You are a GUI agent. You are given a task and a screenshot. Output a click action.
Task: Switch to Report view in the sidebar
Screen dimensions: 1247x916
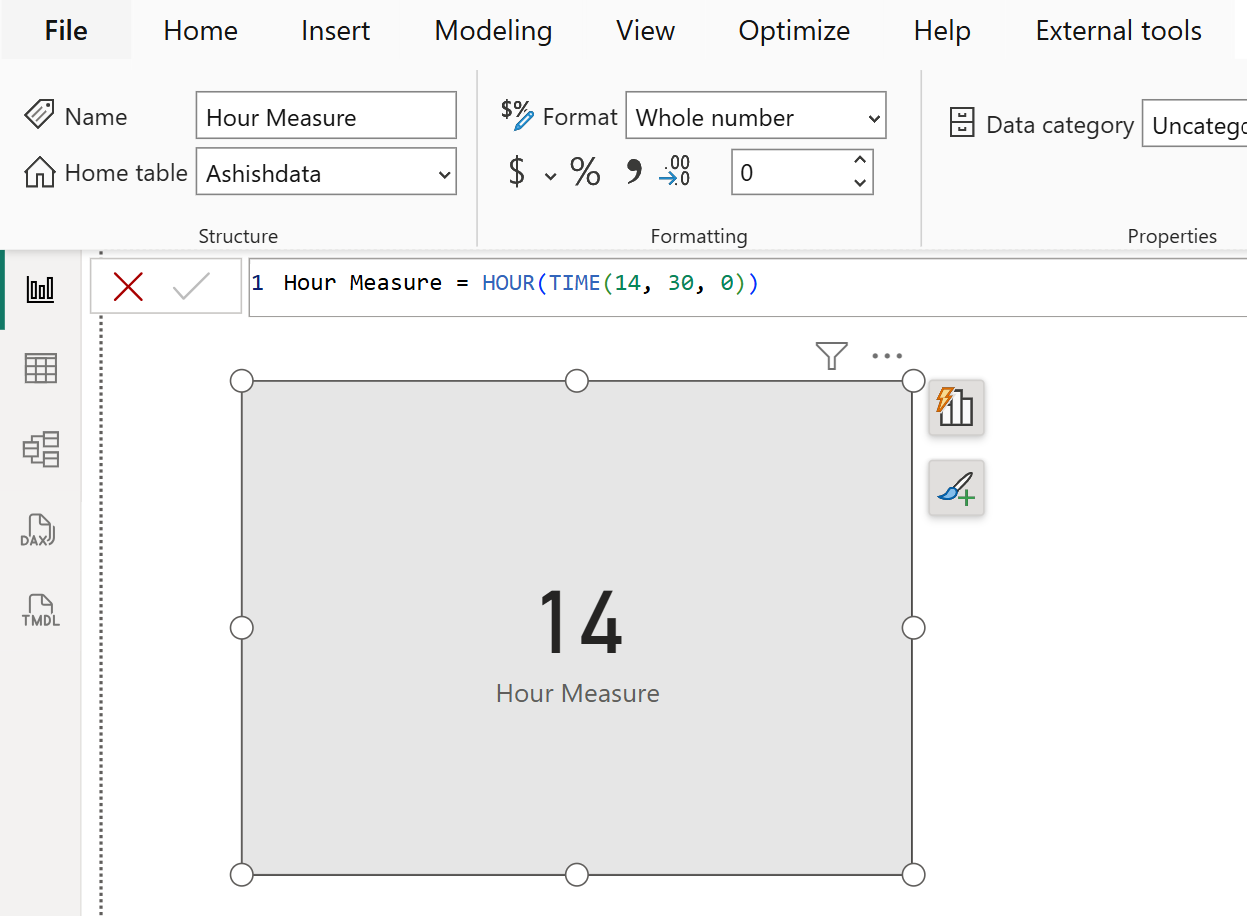coord(40,288)
